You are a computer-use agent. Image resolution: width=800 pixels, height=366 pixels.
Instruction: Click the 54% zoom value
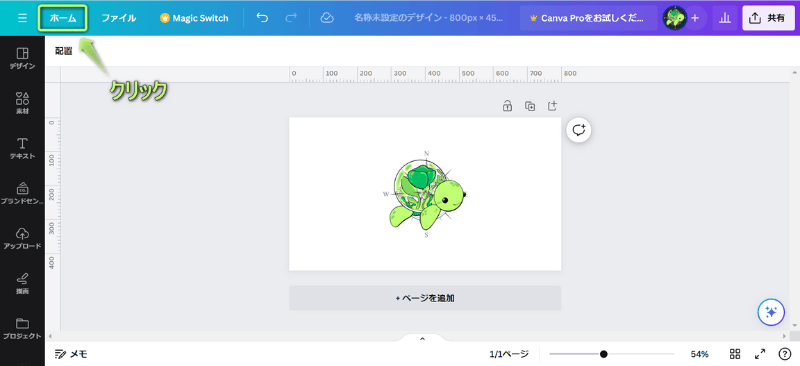pyautogui.click(x=699, y=354)
